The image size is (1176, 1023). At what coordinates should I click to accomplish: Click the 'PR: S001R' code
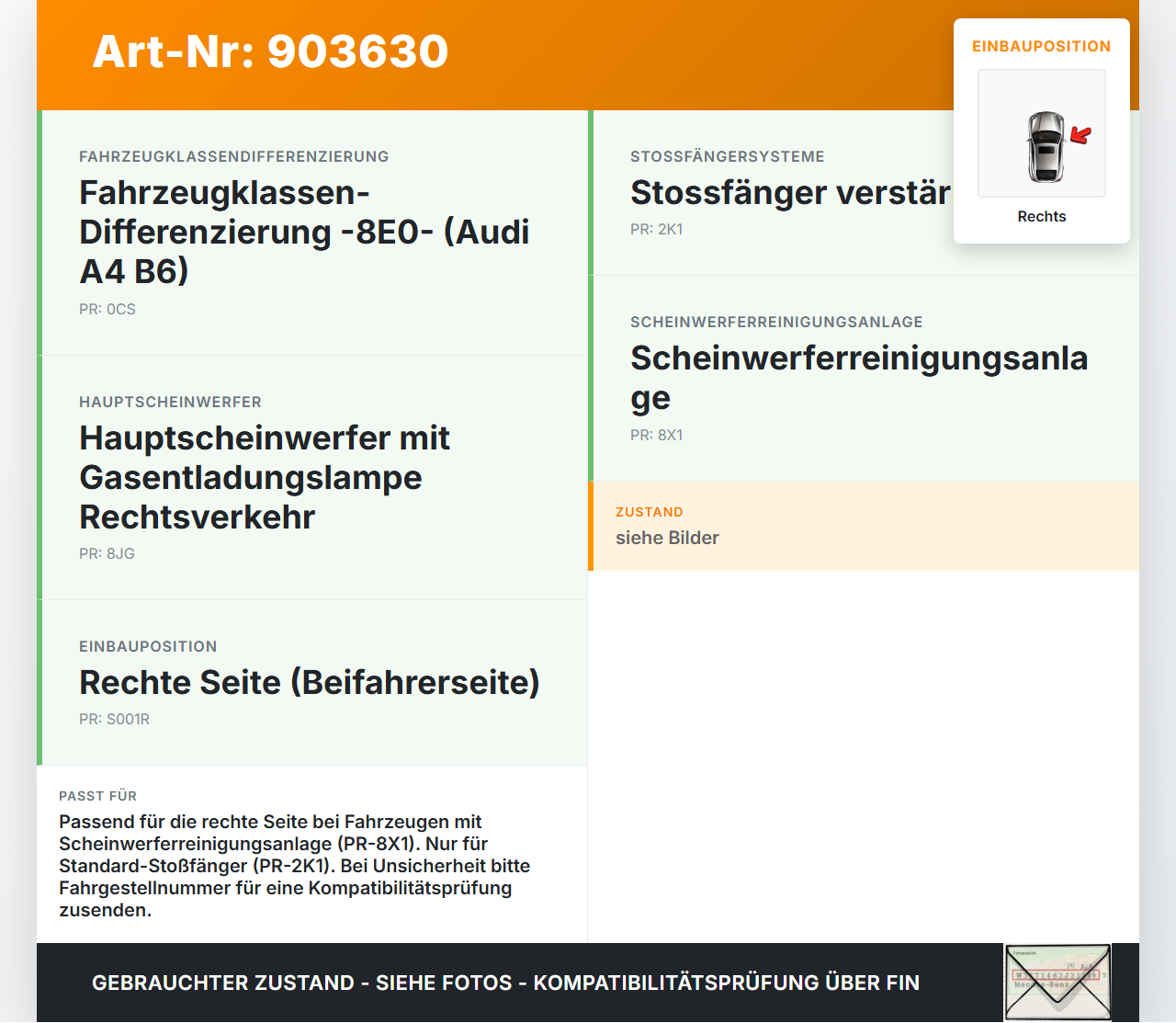pyautogui.click(x=114, y=719)
